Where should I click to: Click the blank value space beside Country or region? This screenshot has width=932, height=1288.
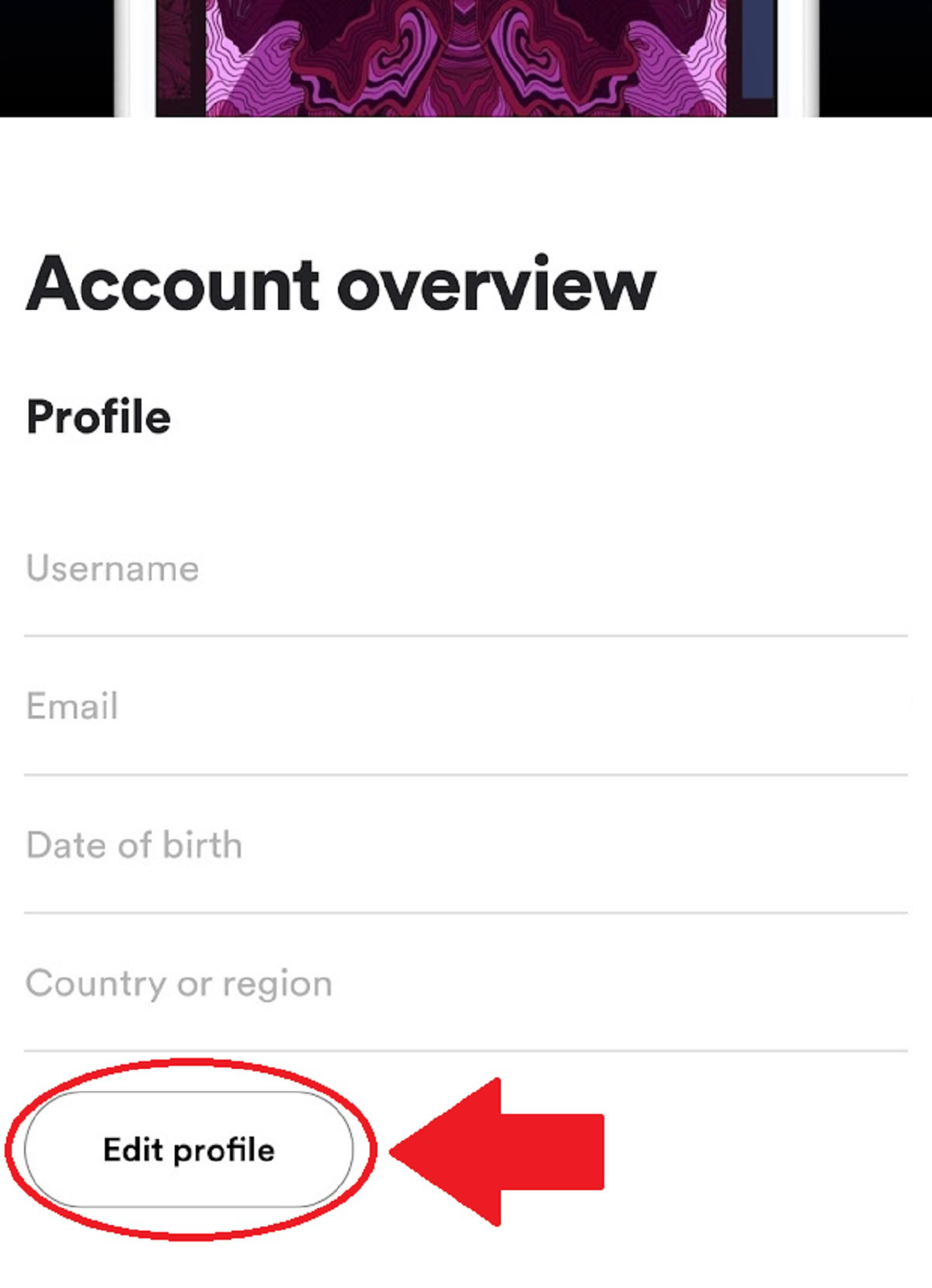[621, 983]
